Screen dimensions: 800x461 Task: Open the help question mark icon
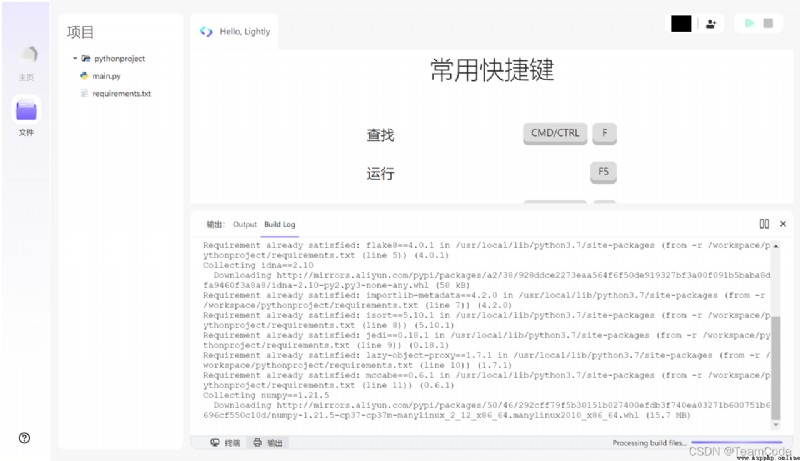click(x=24, y=438)
